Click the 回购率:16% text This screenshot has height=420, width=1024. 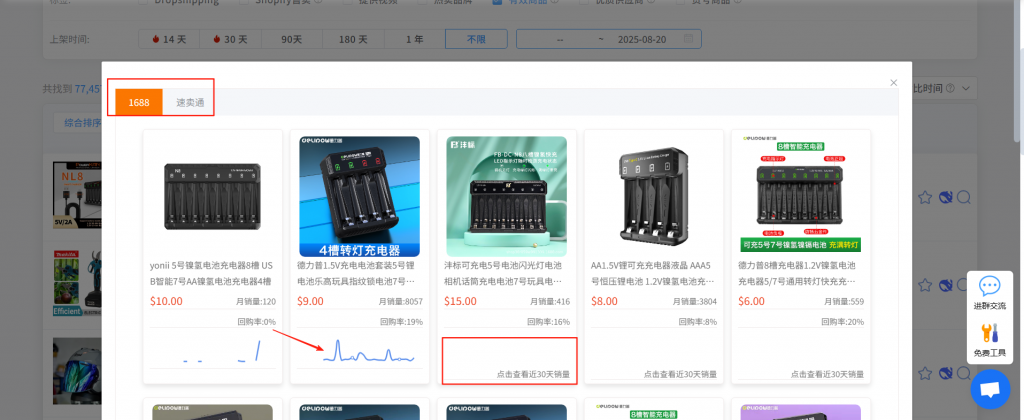[x=549, y=321]
